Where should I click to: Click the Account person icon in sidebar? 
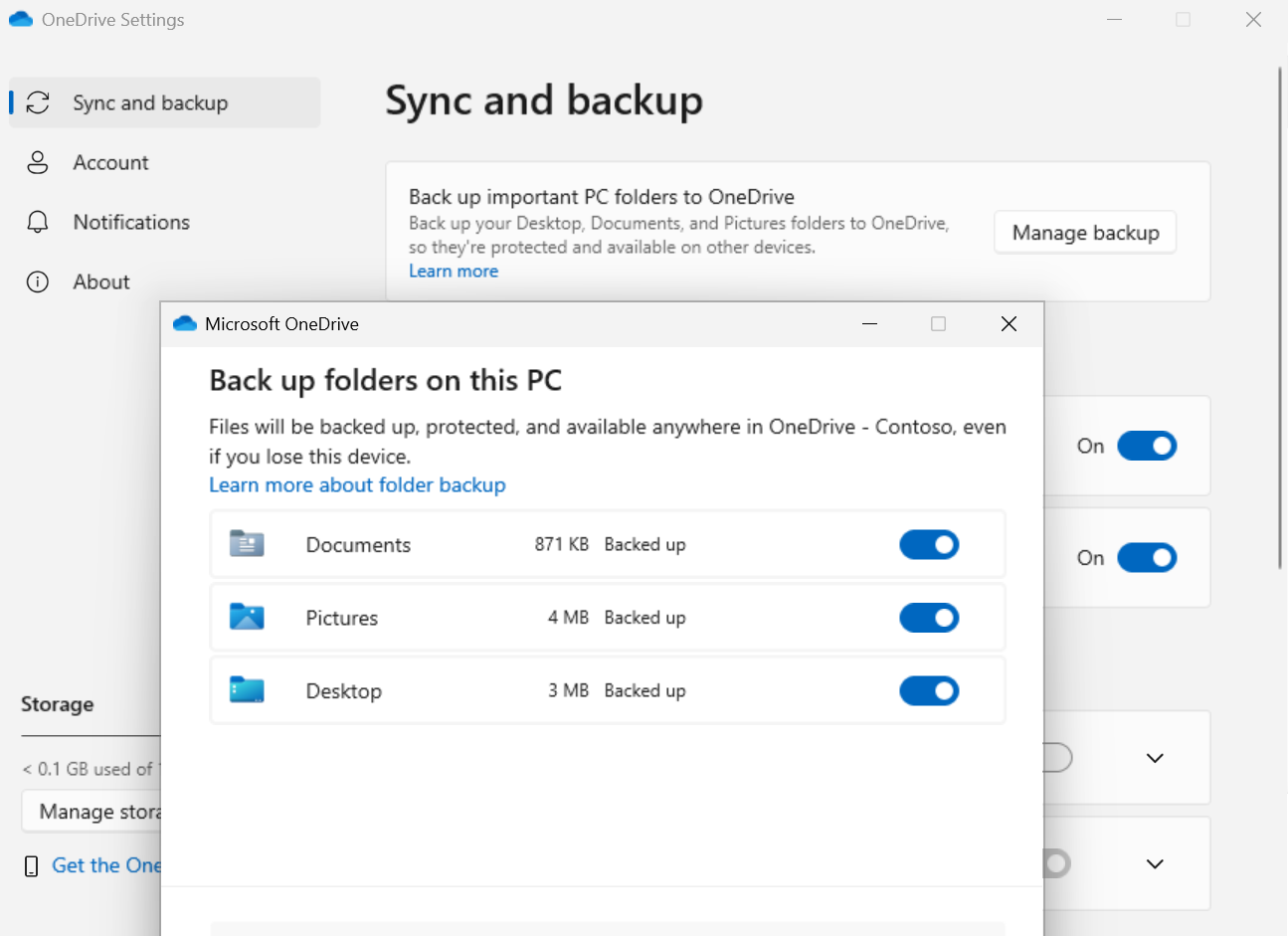coord(38,162)
